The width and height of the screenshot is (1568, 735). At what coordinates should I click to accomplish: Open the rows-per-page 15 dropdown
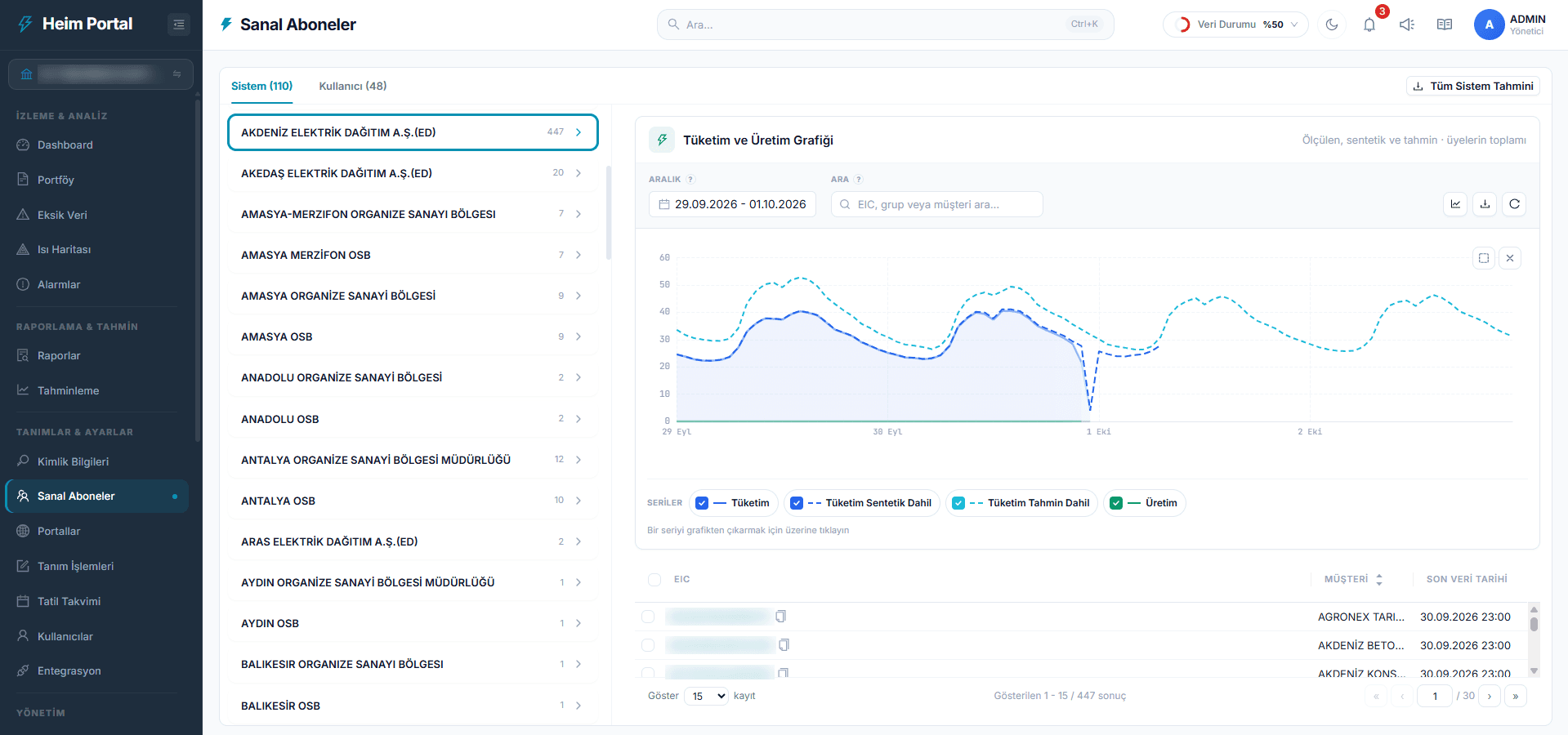click(x=707, y=696)
